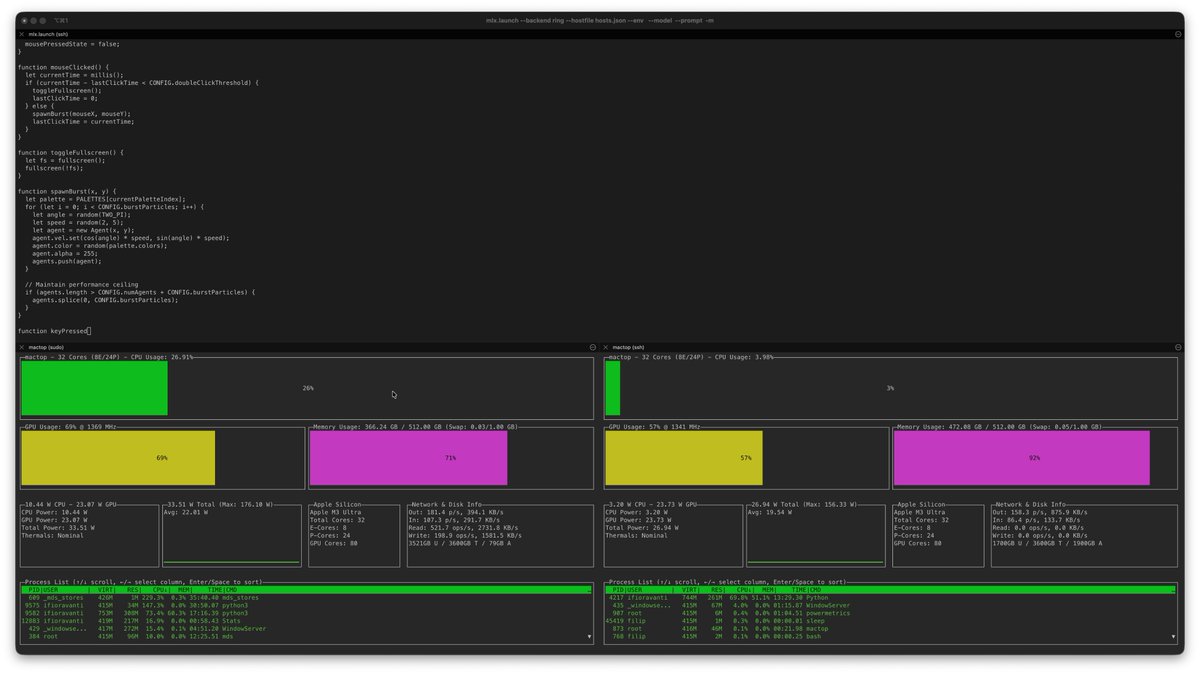This screenshot has height=674, width=1200.
Task: Close the mactop (sudo) pane
Action: pyautogui.click(x=22, y=347)
